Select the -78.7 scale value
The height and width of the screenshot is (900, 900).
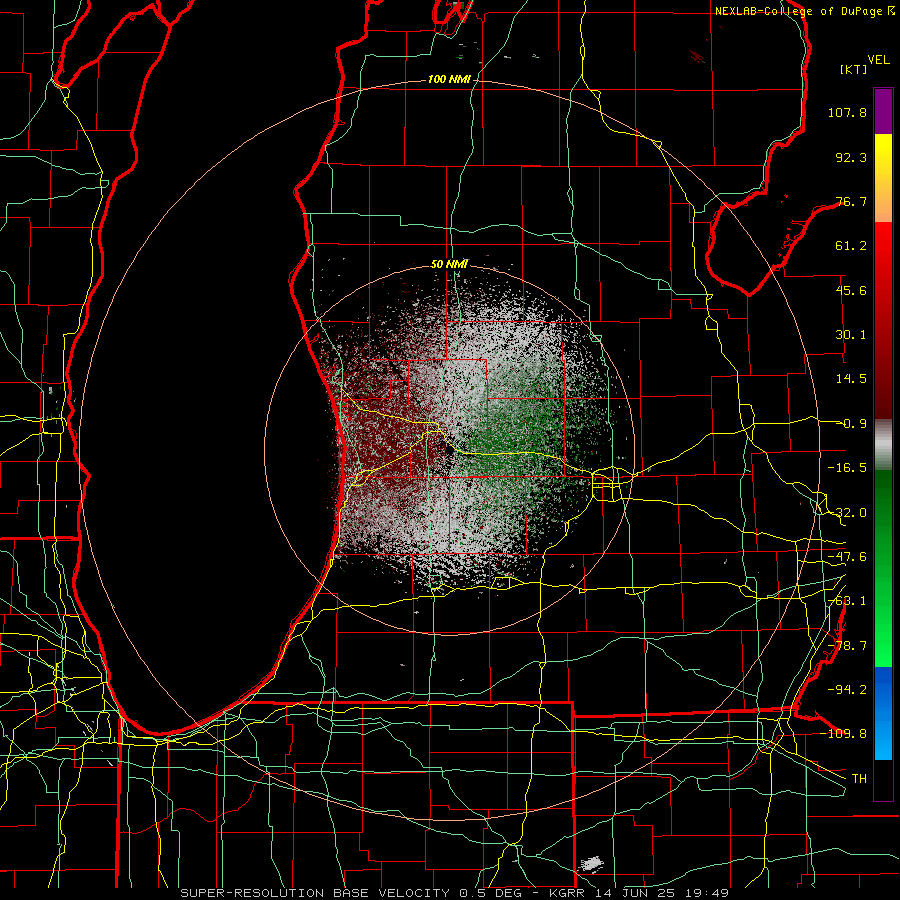click(847, 646)
